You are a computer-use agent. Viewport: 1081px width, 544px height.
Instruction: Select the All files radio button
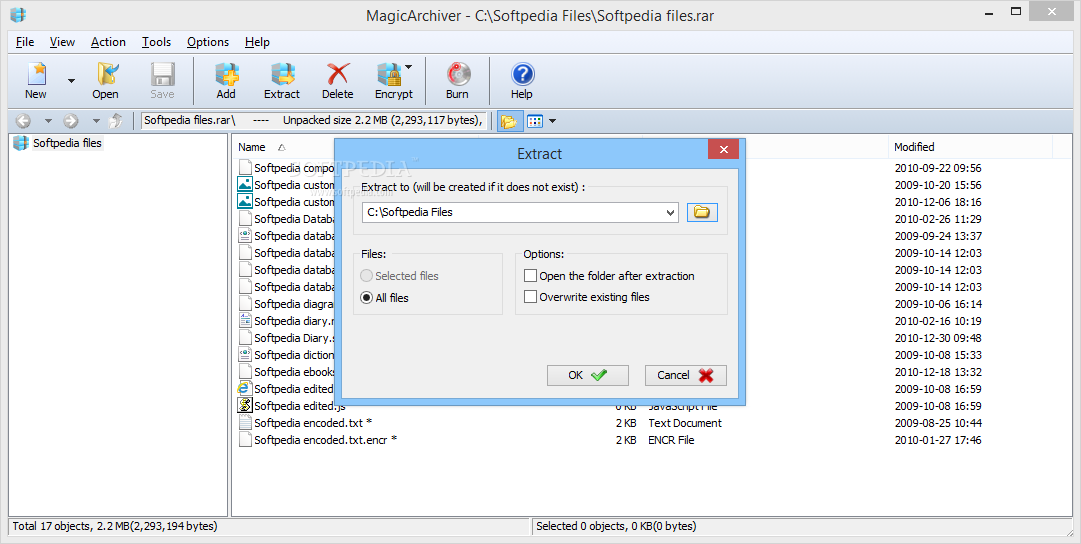(367, 298)
